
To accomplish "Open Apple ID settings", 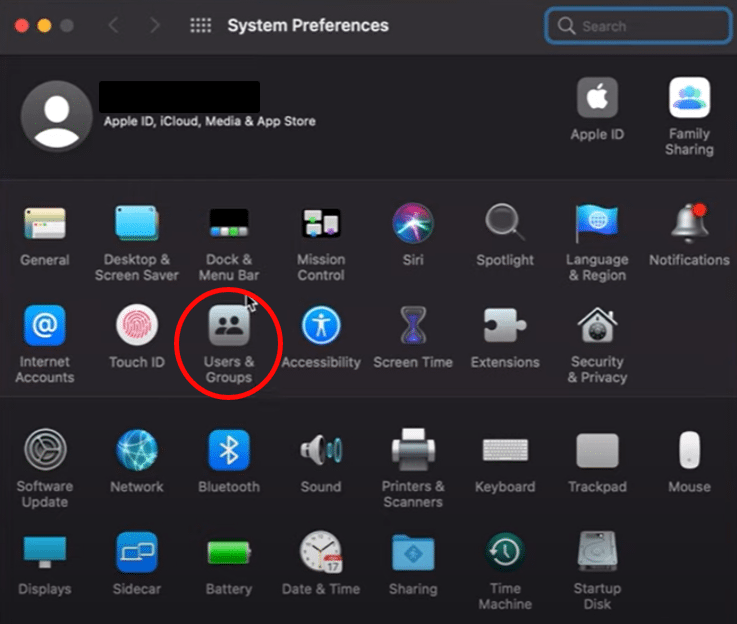I will tap(597, 100).
